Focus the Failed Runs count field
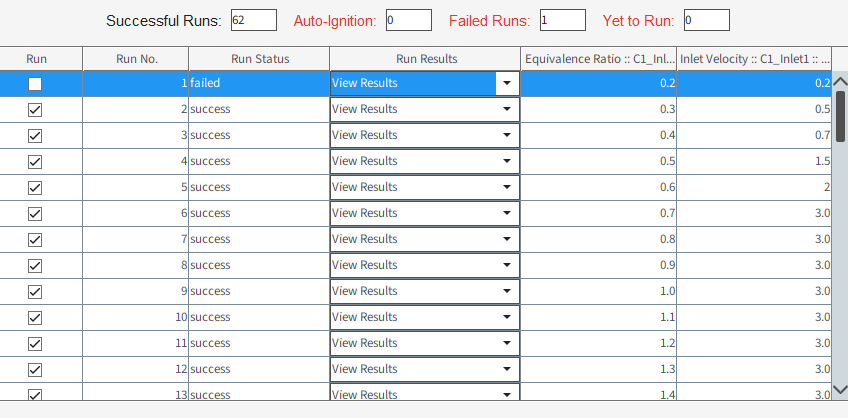The image size is (848, 418). point(562,20)
